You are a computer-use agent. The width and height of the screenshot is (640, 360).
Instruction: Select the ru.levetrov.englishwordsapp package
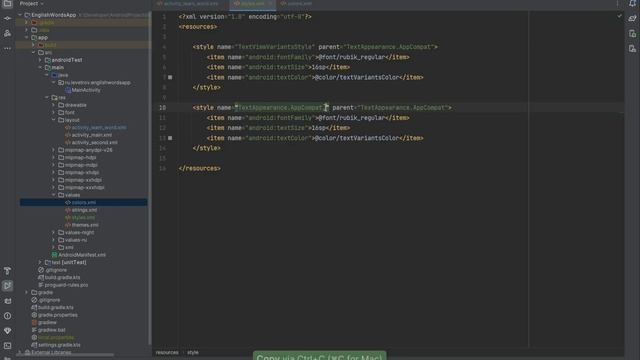tap(98, 83)
